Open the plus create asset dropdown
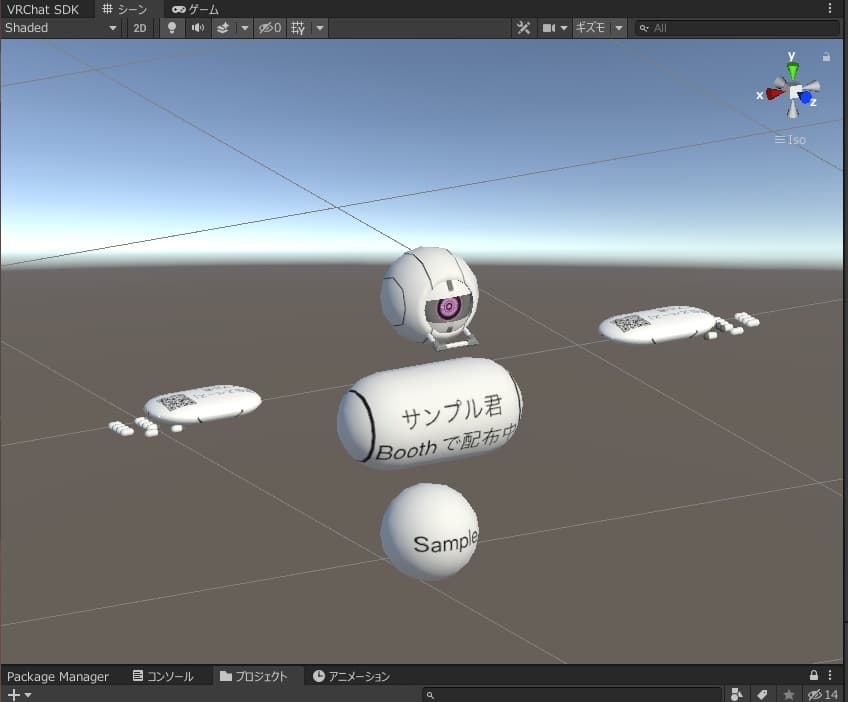 point(19,694)
